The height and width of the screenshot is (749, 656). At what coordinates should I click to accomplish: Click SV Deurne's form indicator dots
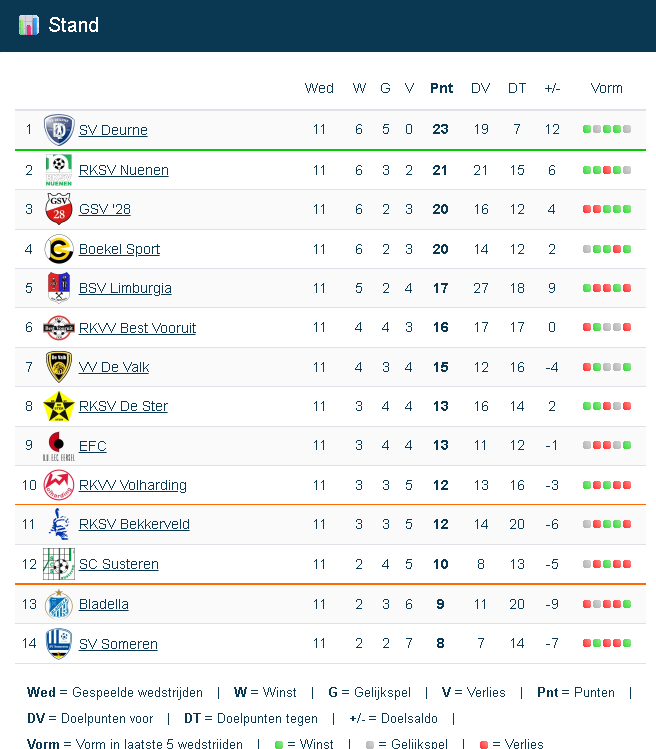pyautogui.click(x=606, y=130)
